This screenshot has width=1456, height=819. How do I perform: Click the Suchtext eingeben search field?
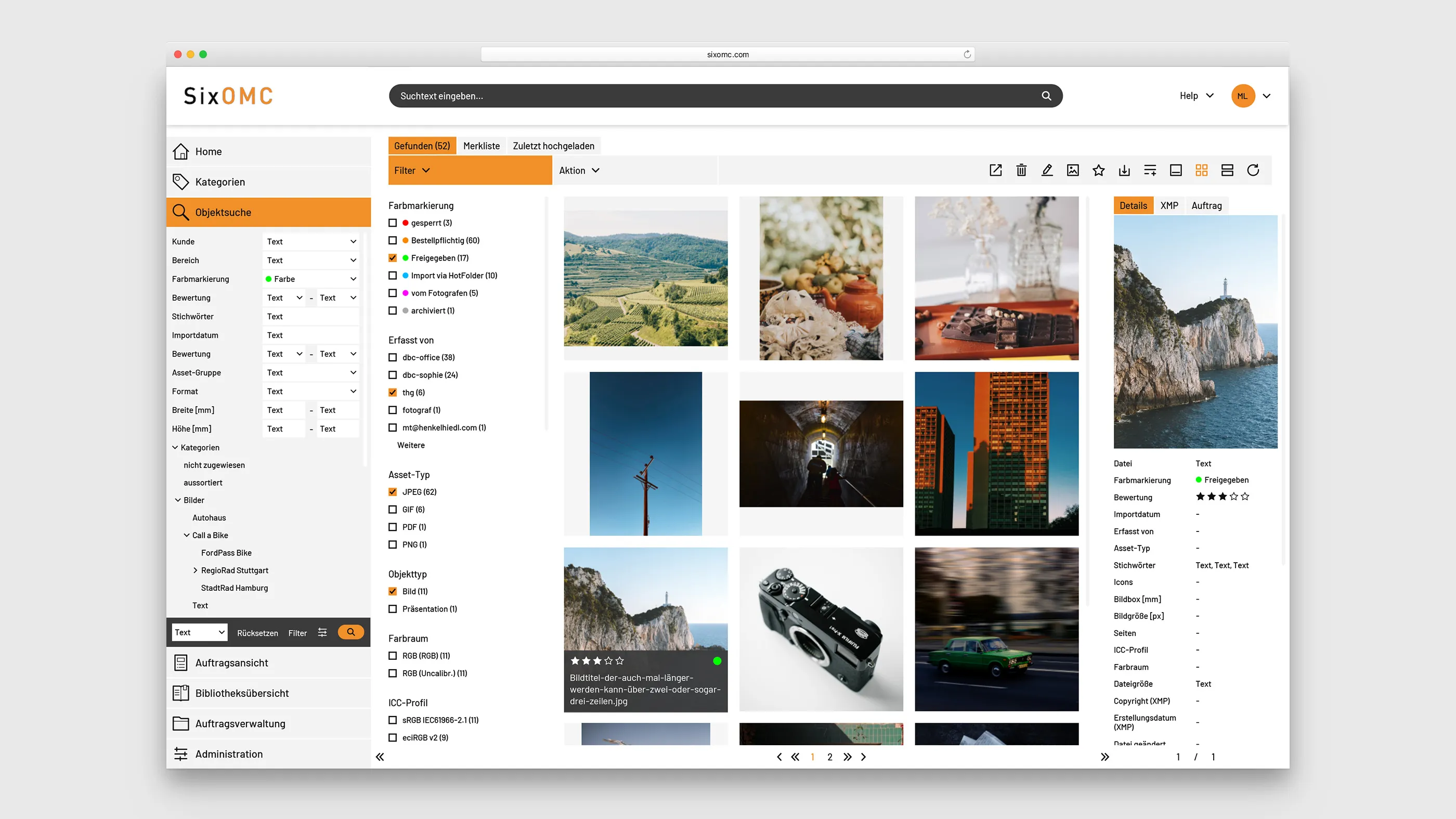726,96
